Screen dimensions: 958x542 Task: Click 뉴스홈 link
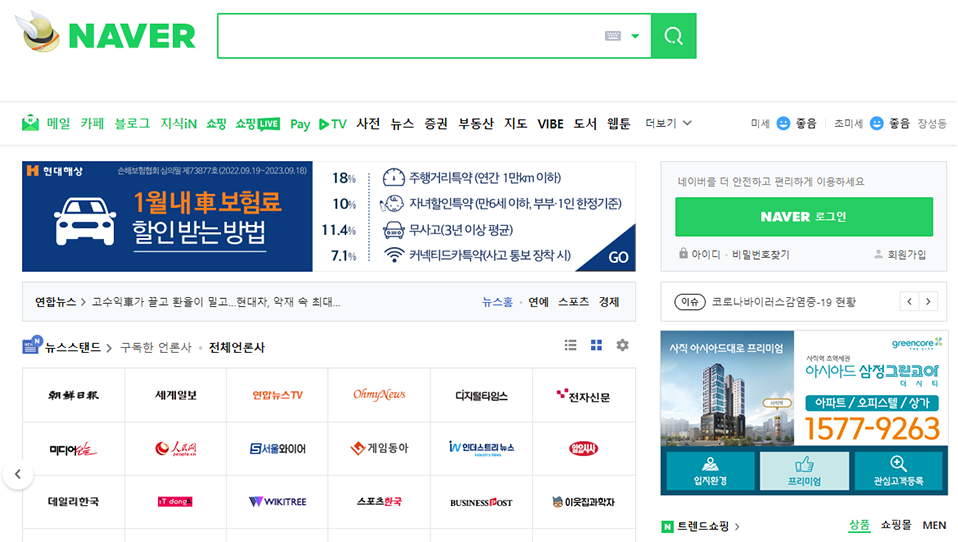coord(497,302)
